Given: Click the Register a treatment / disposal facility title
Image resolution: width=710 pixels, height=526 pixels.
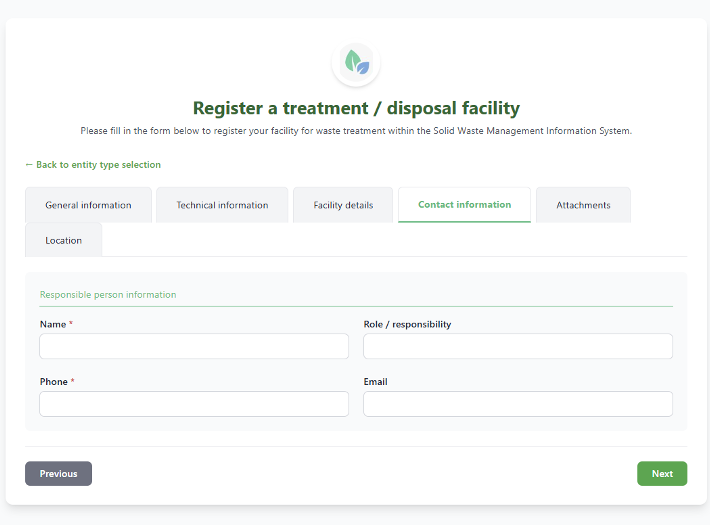Looking at the screenshot, I should 356,108.
